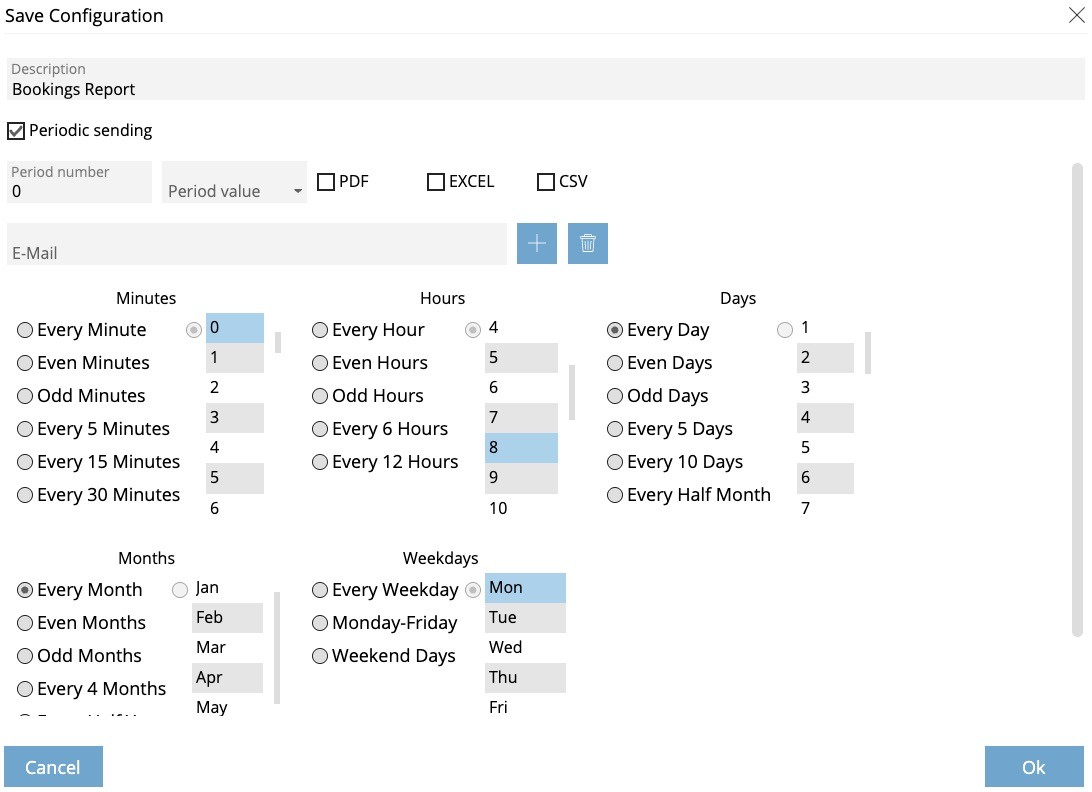Enable the PDF format checkbox
This screenshot has width=1092, height=792.
pyautogui.click(x=326, y=182)
